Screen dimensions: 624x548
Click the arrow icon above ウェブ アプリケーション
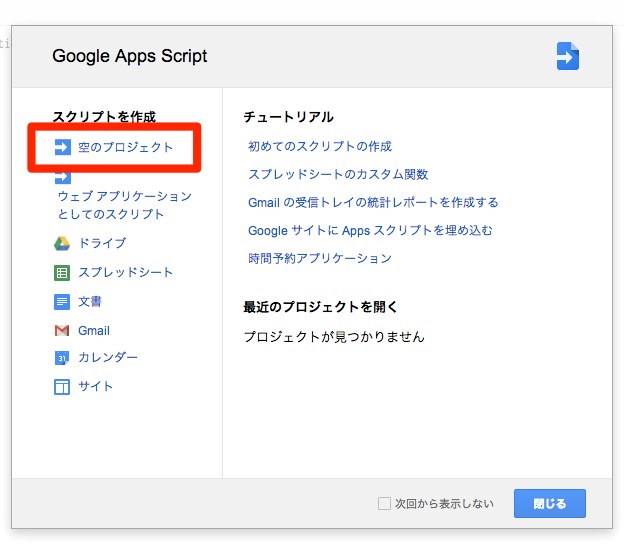[x=62, y=178]
